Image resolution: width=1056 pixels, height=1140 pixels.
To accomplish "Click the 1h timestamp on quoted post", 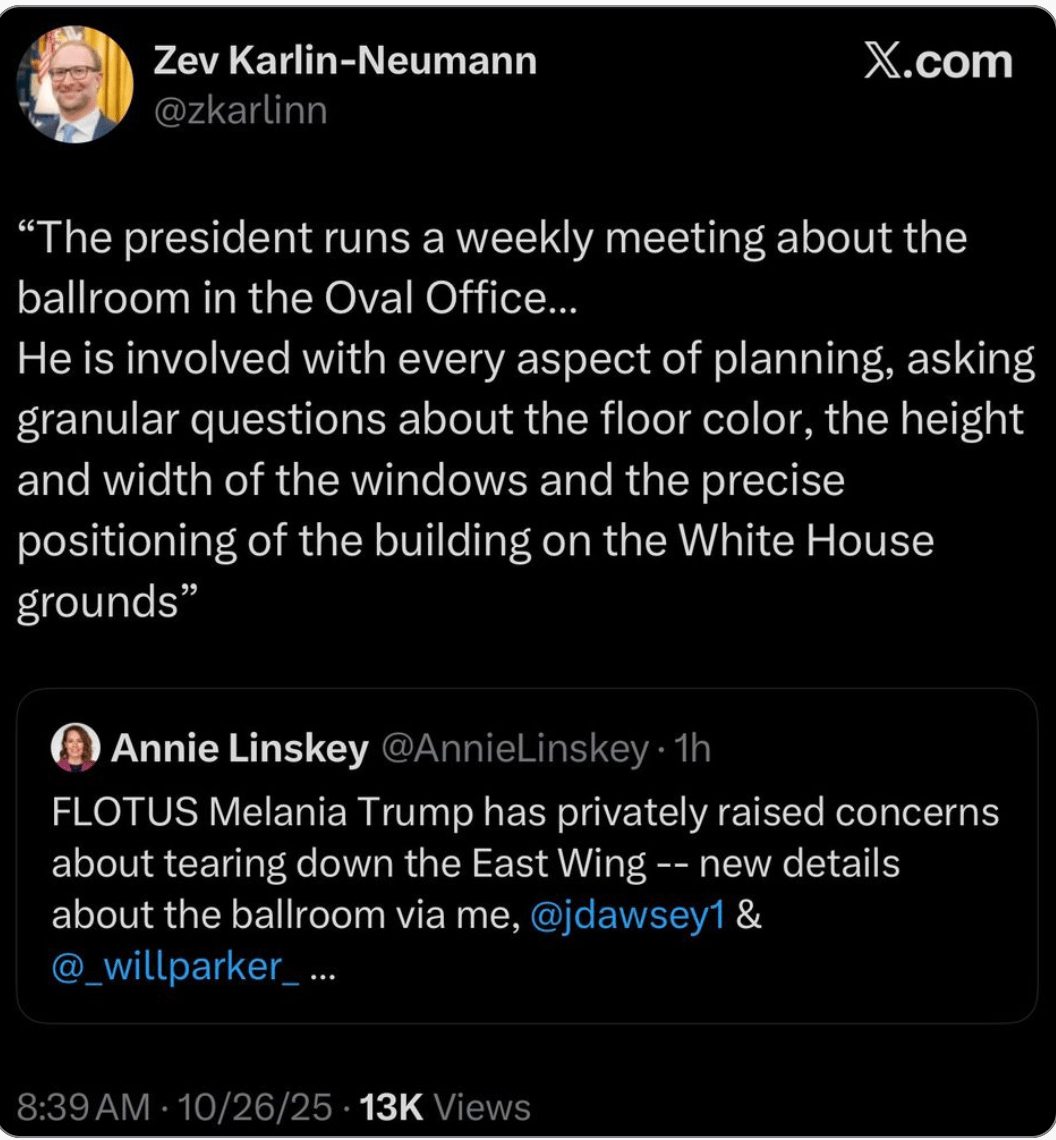I will click(x=693, y=749).
